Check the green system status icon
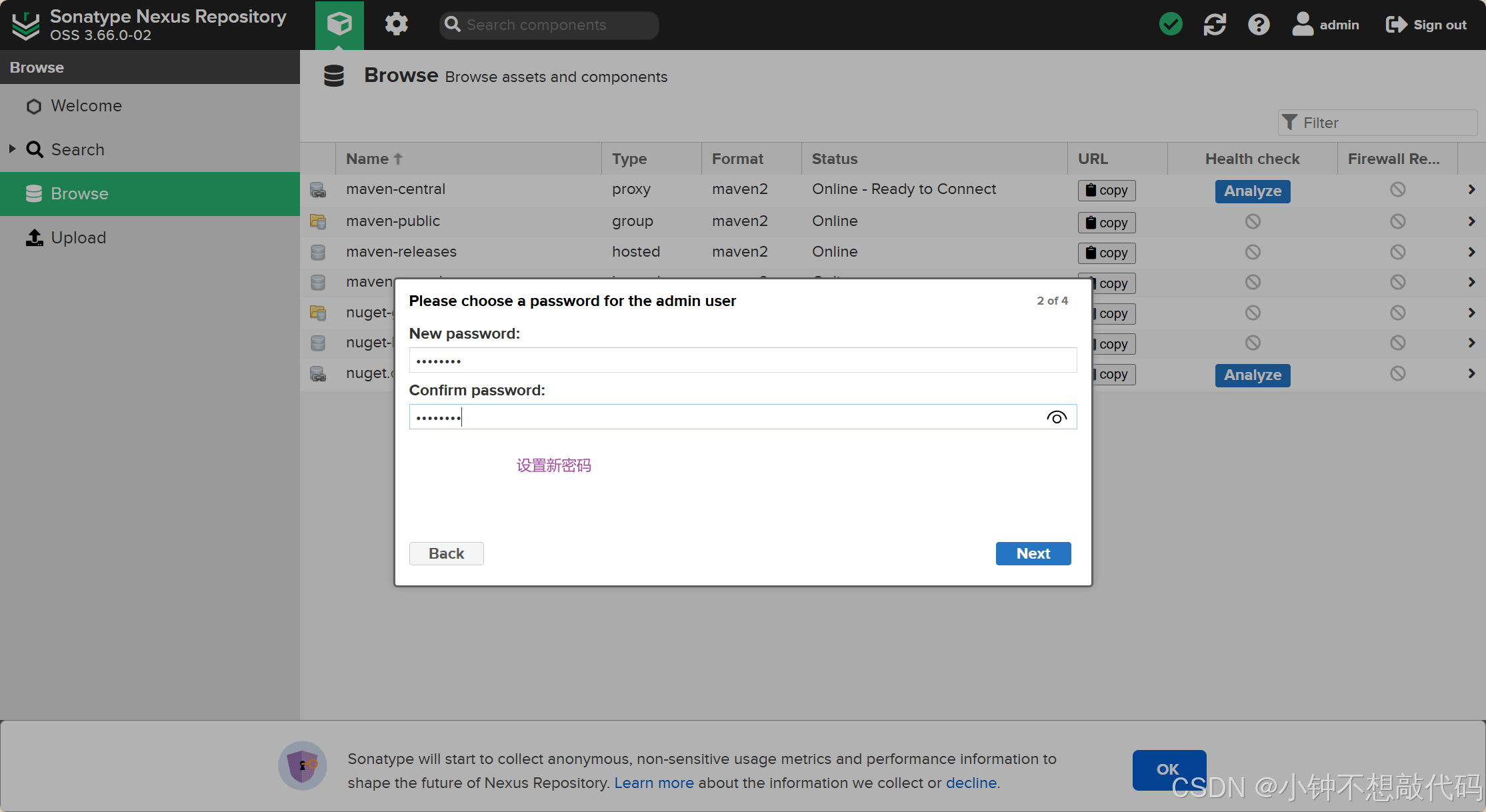This screenshot has width=1486, height=812. point(1171,25)
